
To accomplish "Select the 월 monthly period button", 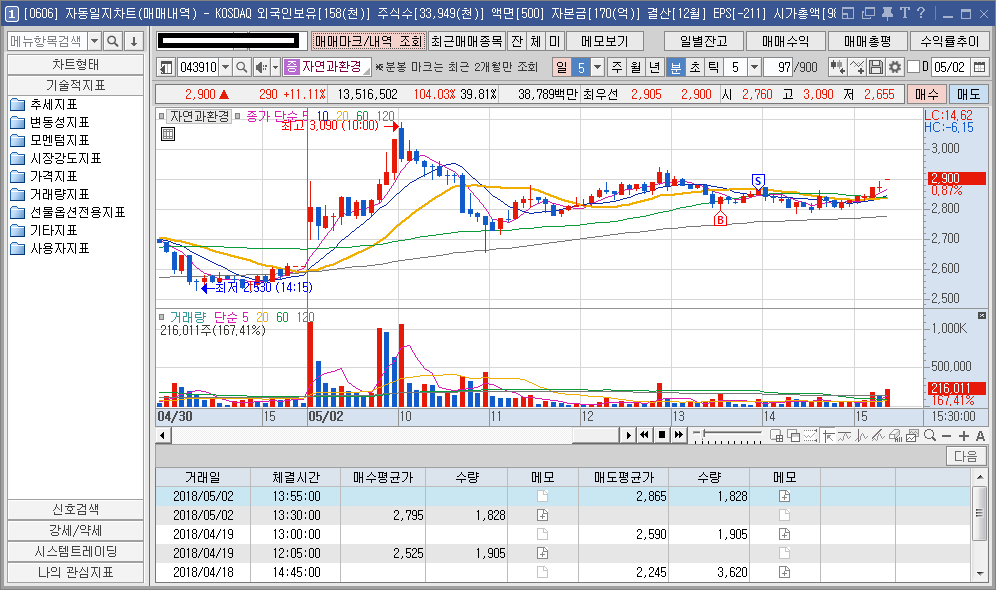I will (x=636, y=67).
